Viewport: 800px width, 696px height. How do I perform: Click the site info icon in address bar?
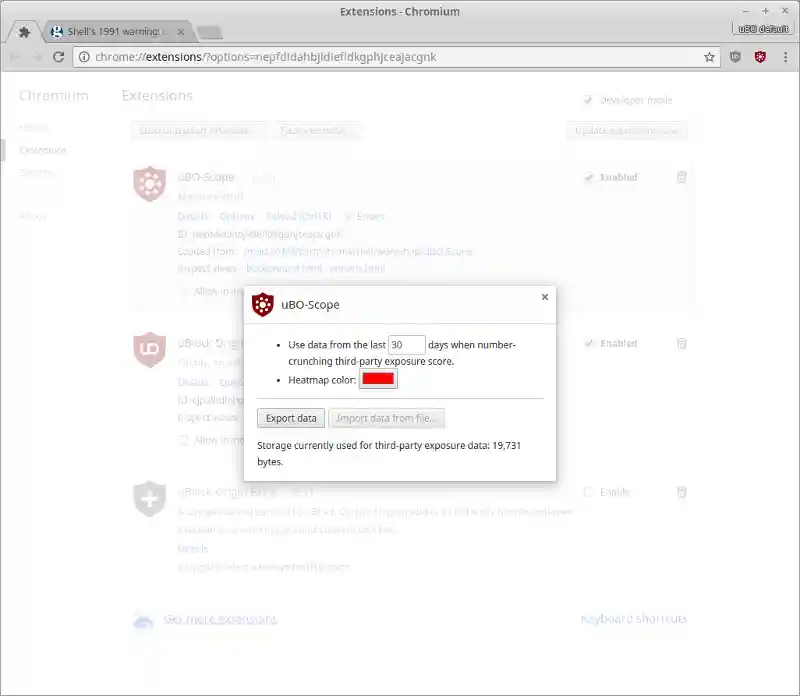(x=84, y=57)
